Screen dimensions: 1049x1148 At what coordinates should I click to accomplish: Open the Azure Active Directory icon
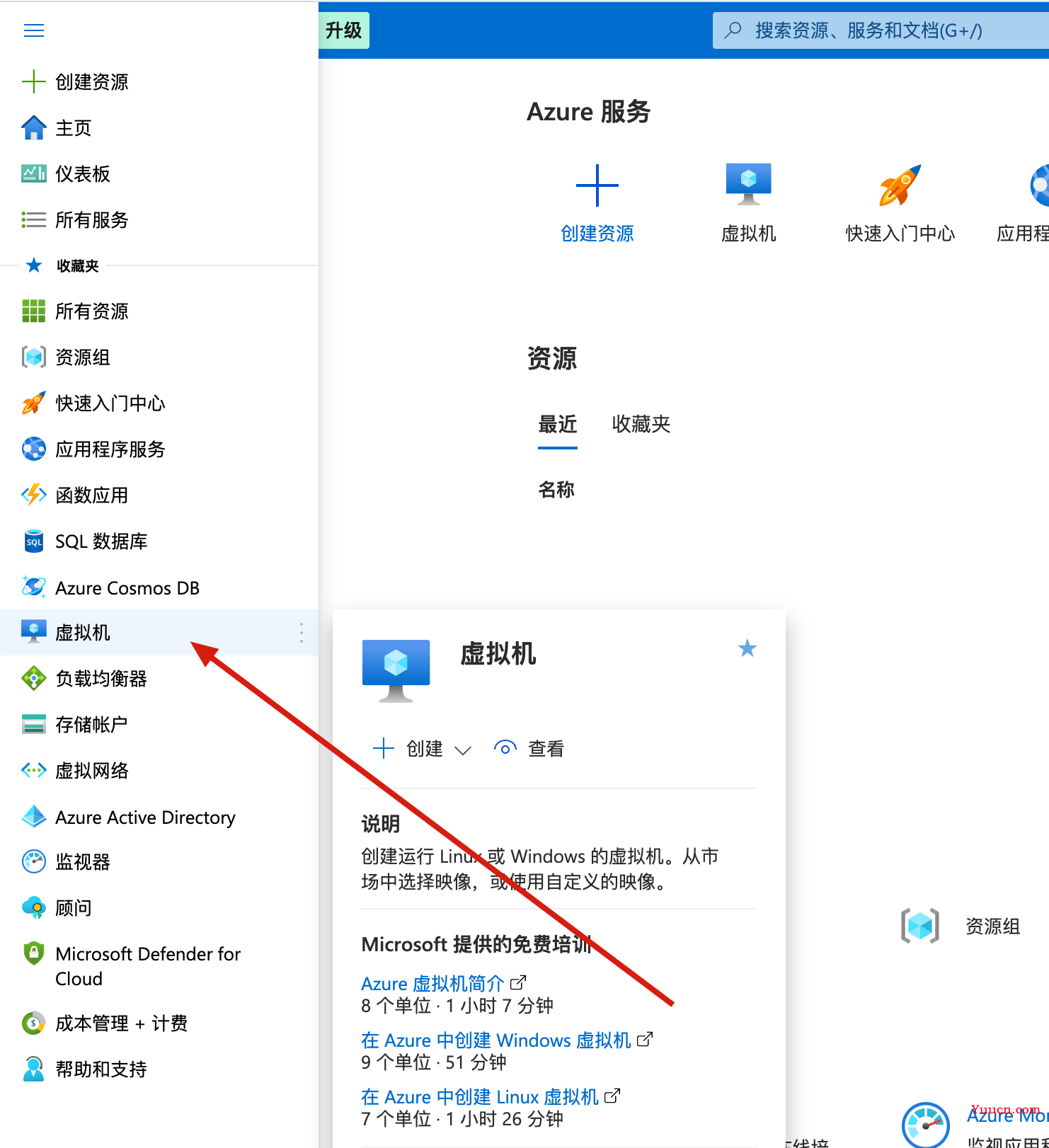click(x=33, y=816)
